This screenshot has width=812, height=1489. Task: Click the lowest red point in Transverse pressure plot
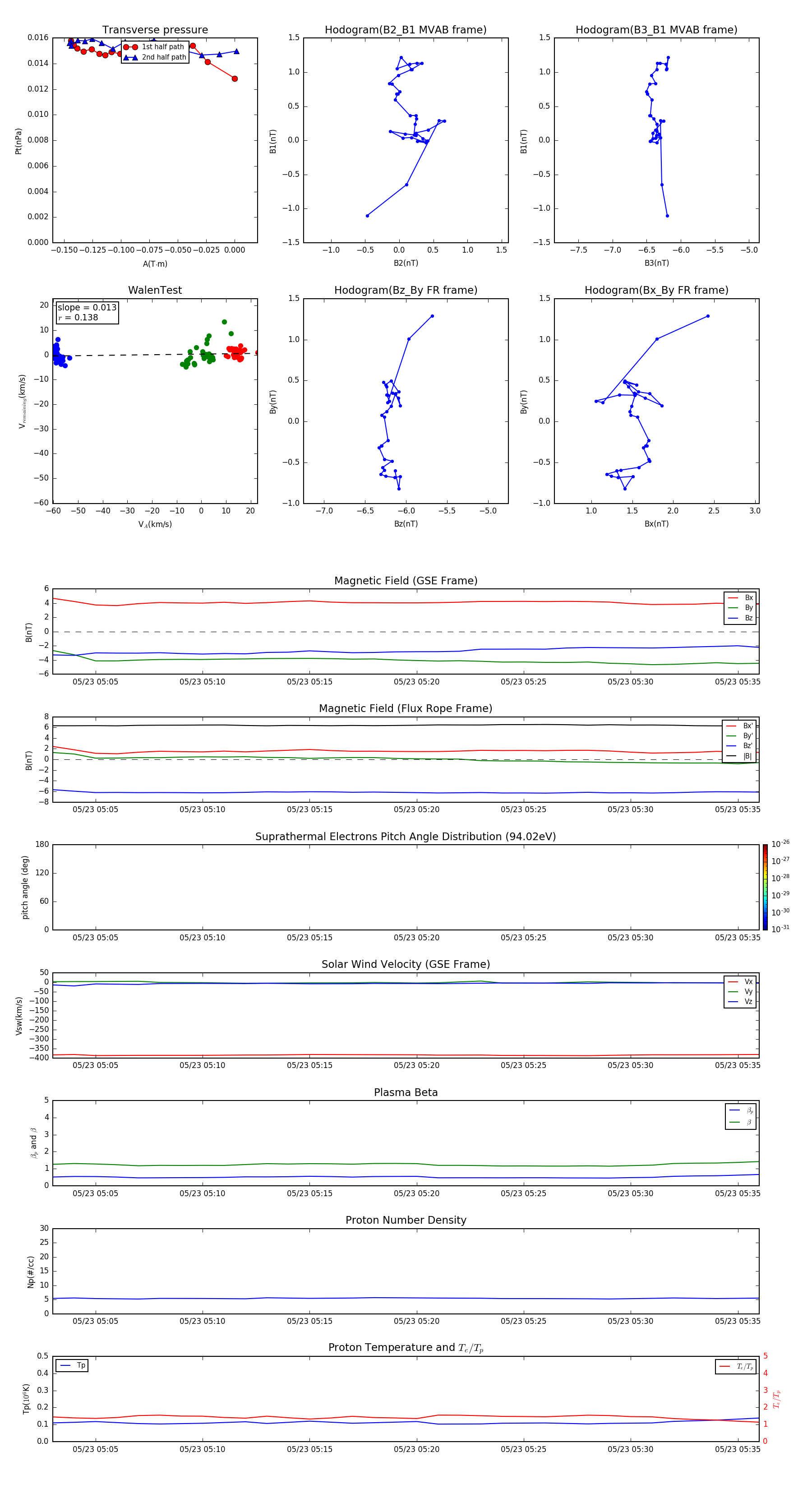click(235, 79)
